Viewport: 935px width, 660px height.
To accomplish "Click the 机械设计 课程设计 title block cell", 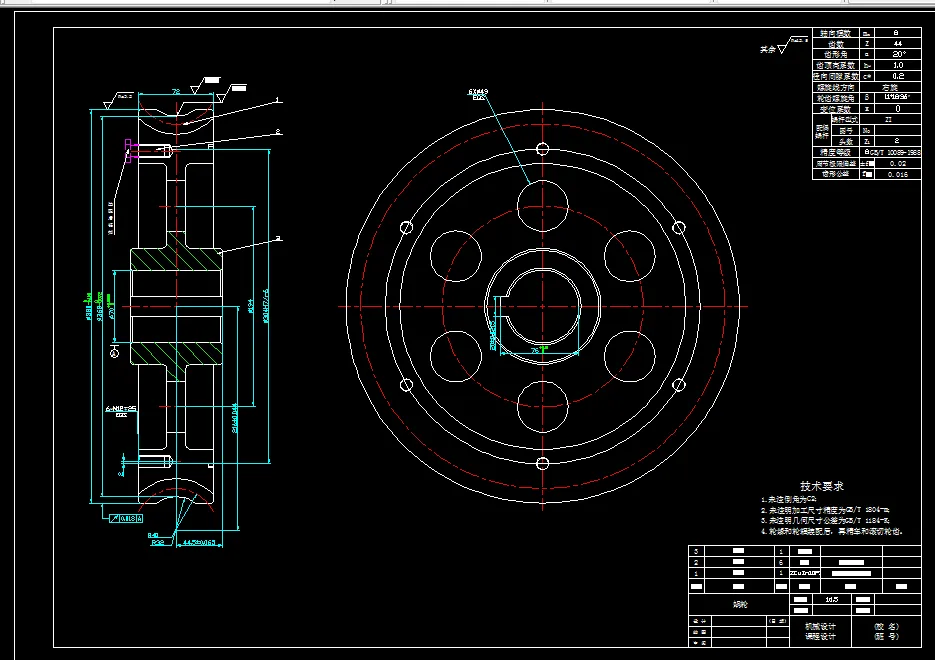I will (x=821, y=631).
